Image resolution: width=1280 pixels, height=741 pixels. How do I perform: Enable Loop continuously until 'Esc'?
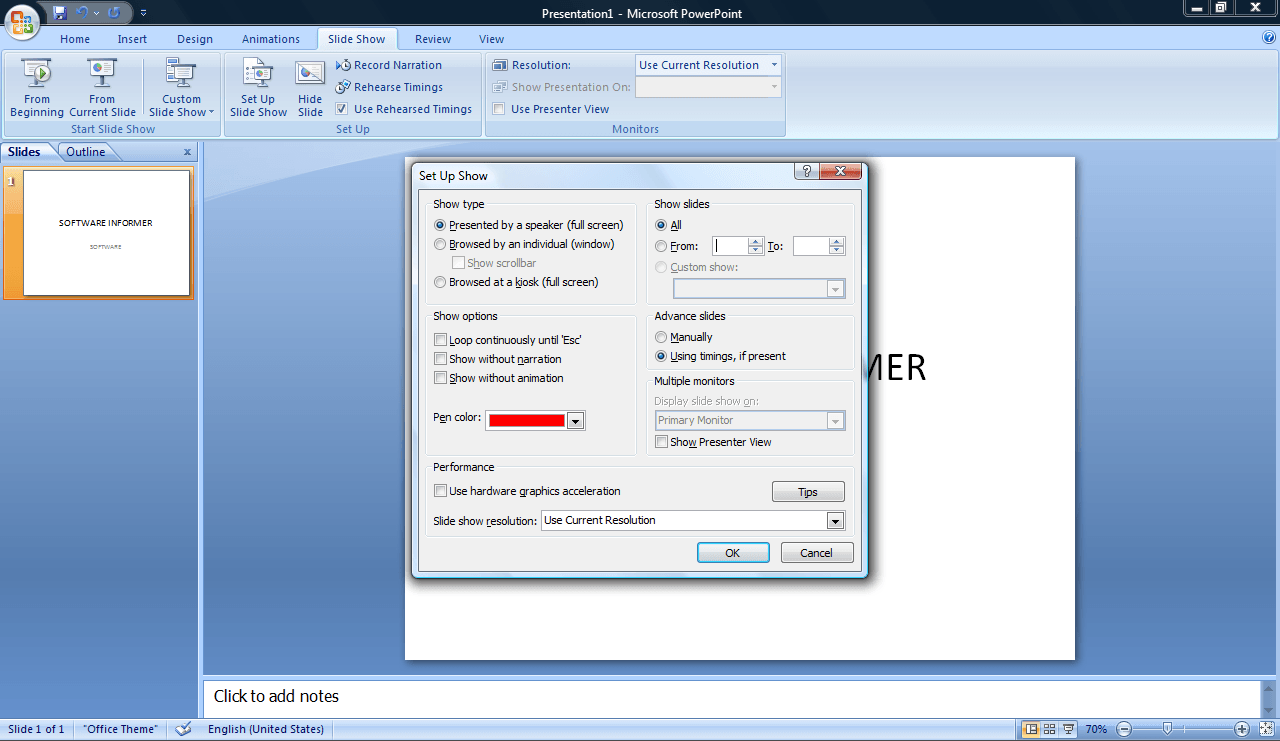coord(440,339)
